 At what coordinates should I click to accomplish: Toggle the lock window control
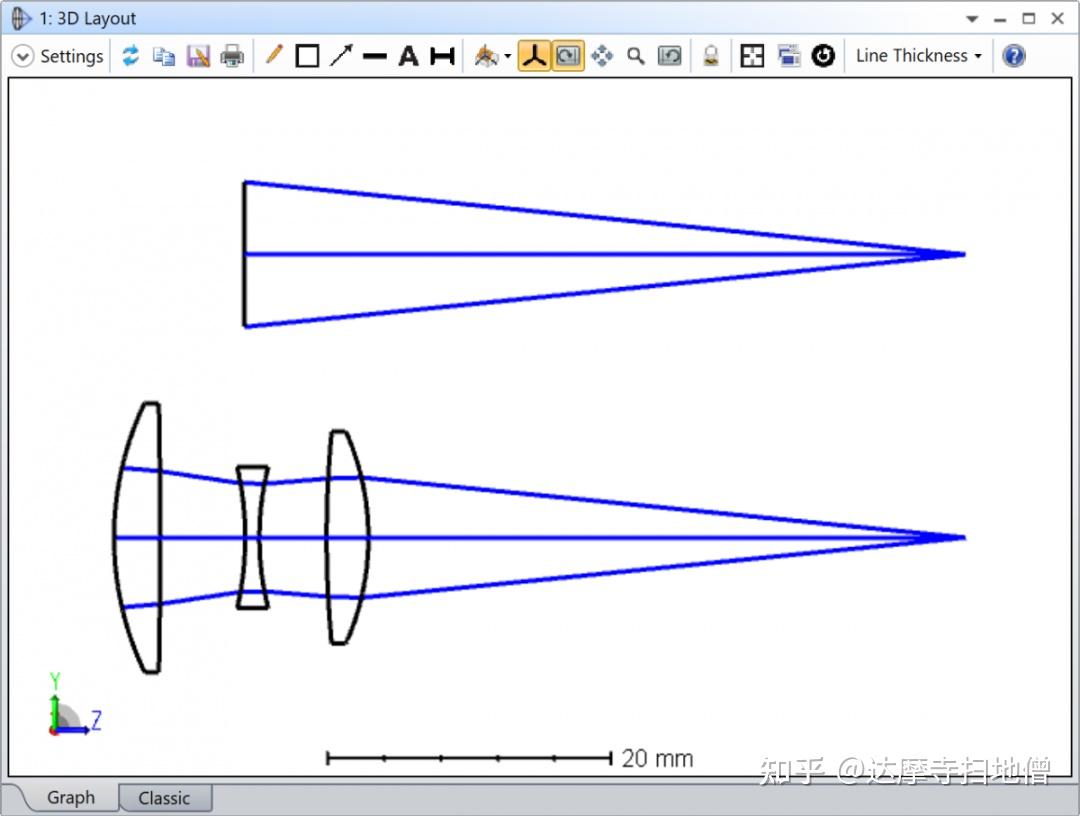[710, 55]
